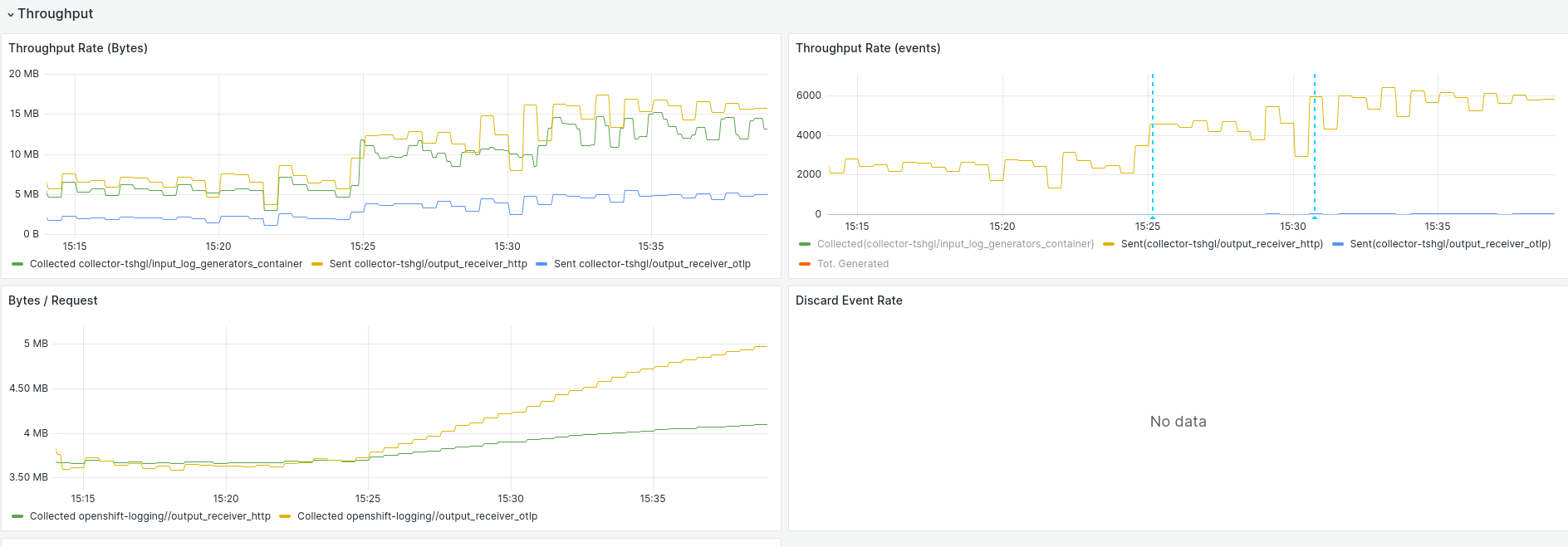Image resolution: width=1568 pixels, height=547 pixels.
Task: Open the Bytes / Request panel title menu
Action: [x=53, y=300]
